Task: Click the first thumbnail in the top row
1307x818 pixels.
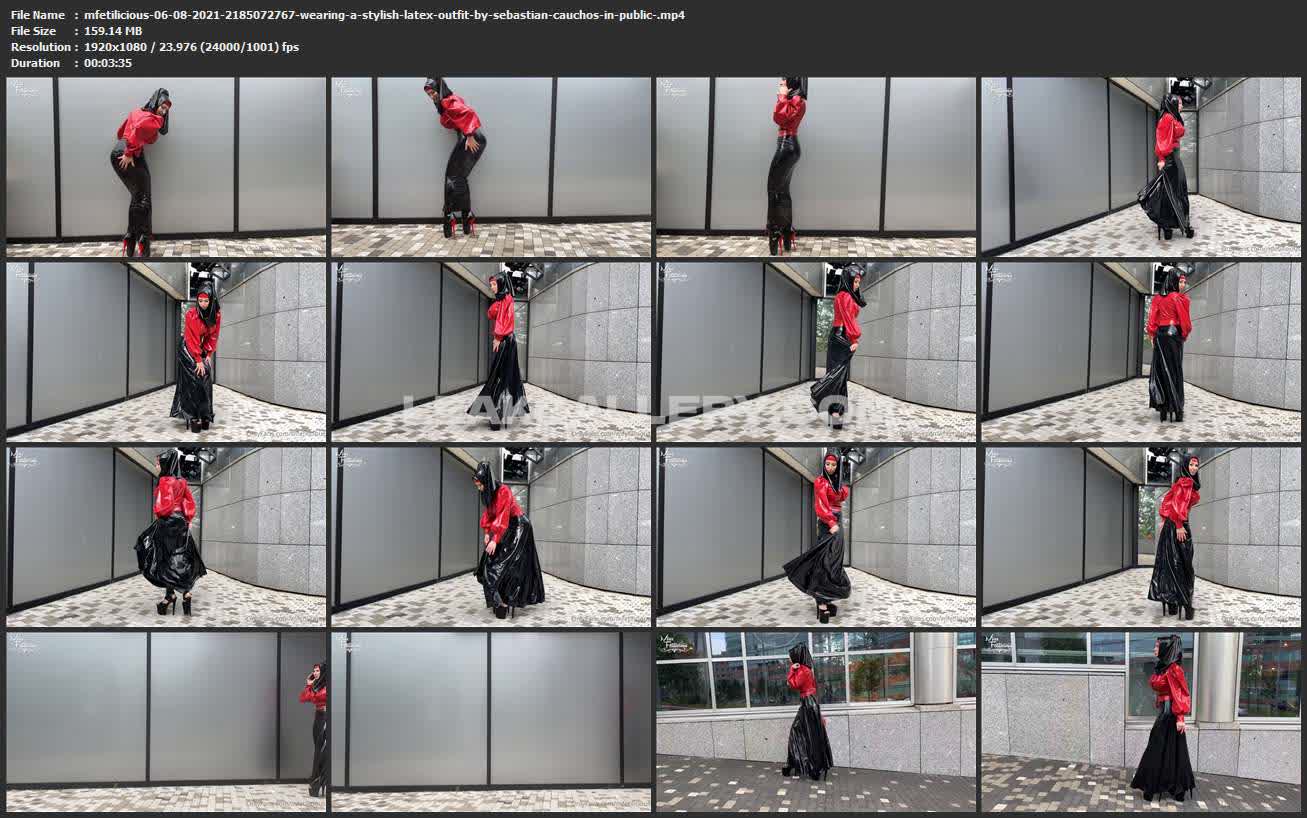Action: pos(166,167)
